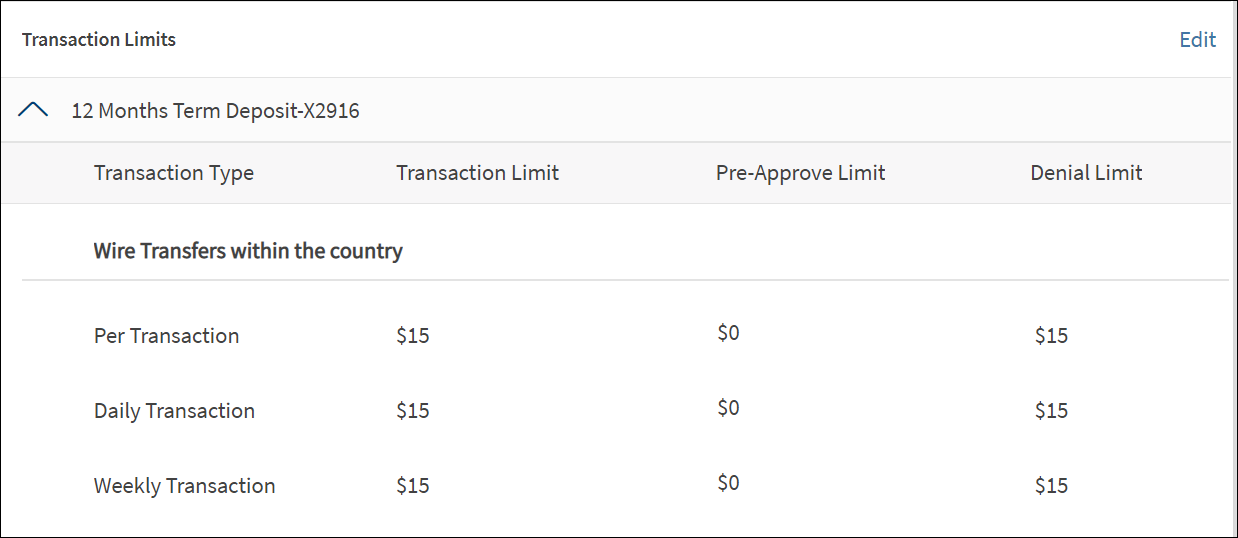Click the Edit link for Transaction Limits
This screenshot has width=1238, height=538.
point(1197,40)
